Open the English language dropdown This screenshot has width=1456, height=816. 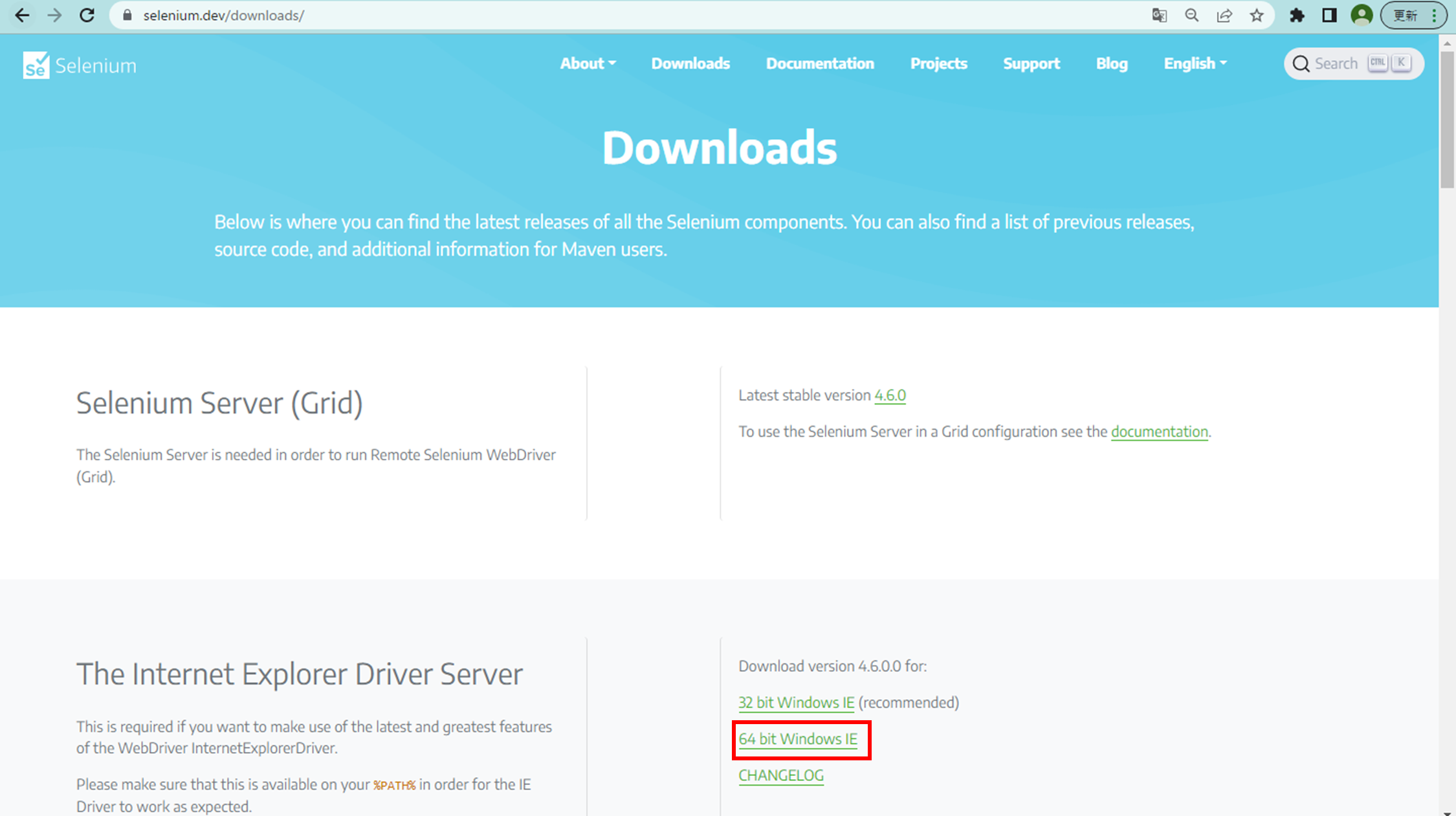[x=1195, y=63]
